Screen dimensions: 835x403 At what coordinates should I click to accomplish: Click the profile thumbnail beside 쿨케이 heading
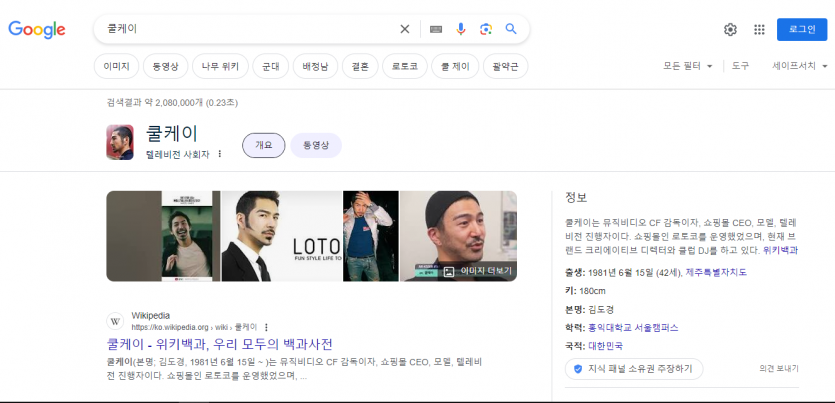[120, 142]
